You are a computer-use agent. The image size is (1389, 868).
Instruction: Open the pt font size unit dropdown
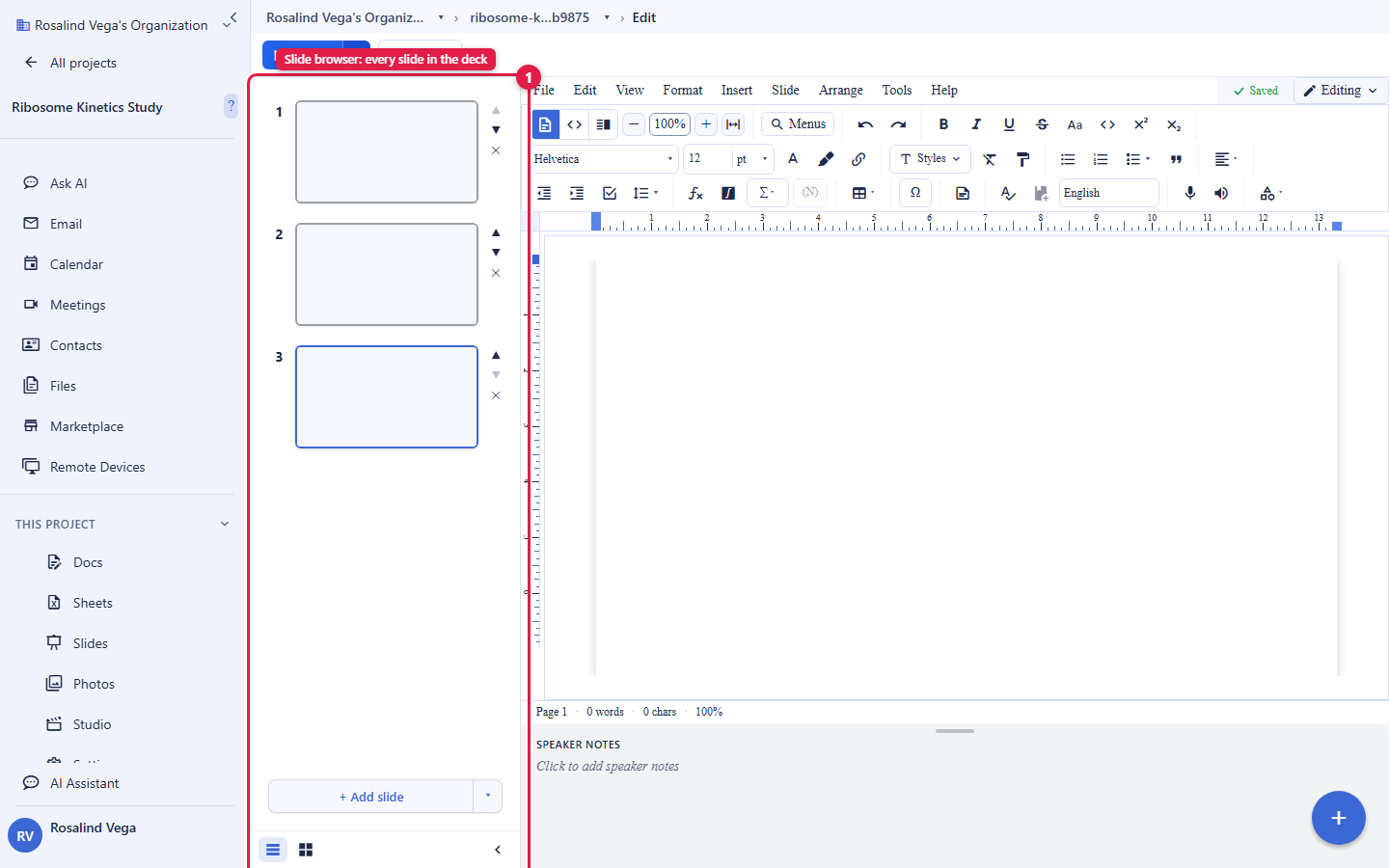click(753, 159)
